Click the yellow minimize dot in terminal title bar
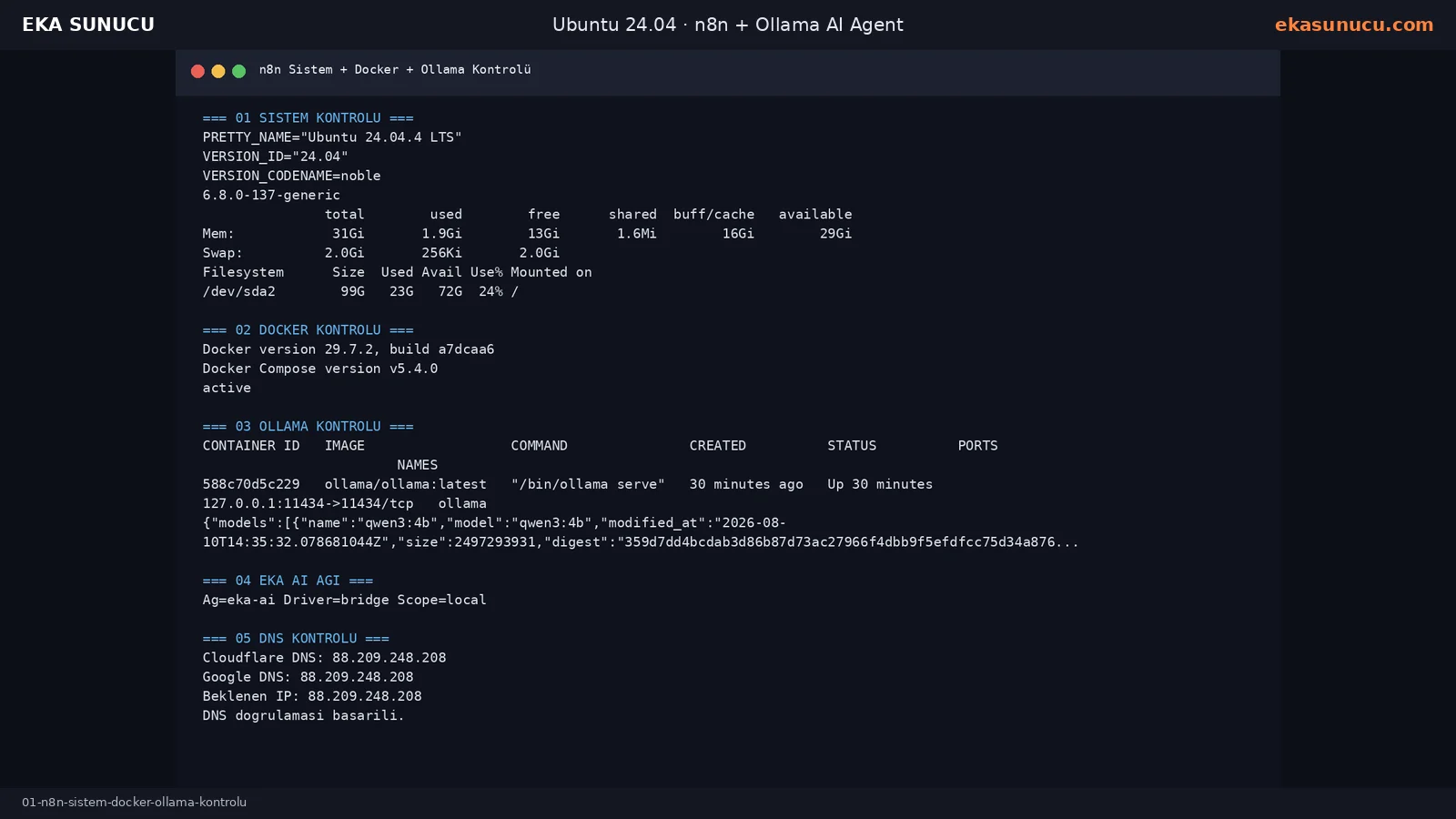The image size is (1456, 819). 218,71
